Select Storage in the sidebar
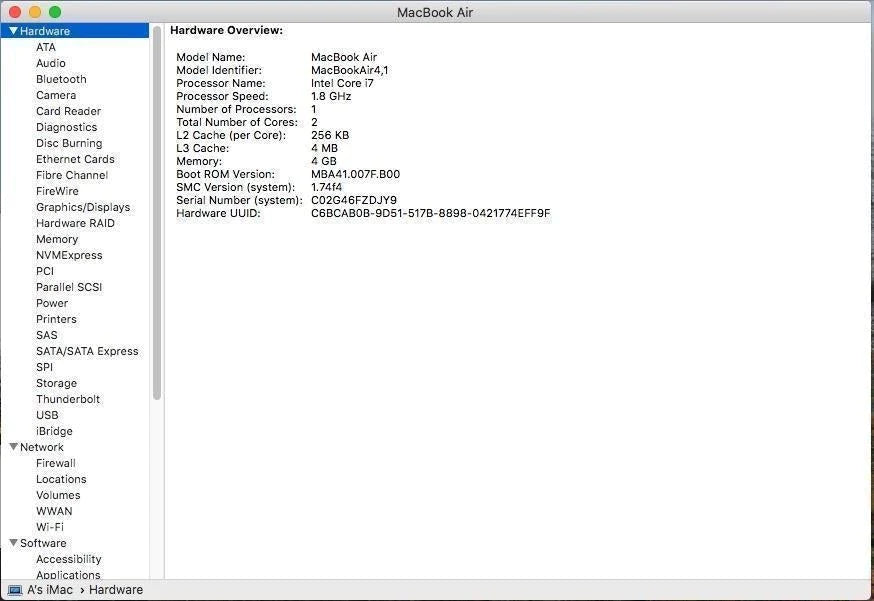The image size is (874, 601). [x=56, y=383]
